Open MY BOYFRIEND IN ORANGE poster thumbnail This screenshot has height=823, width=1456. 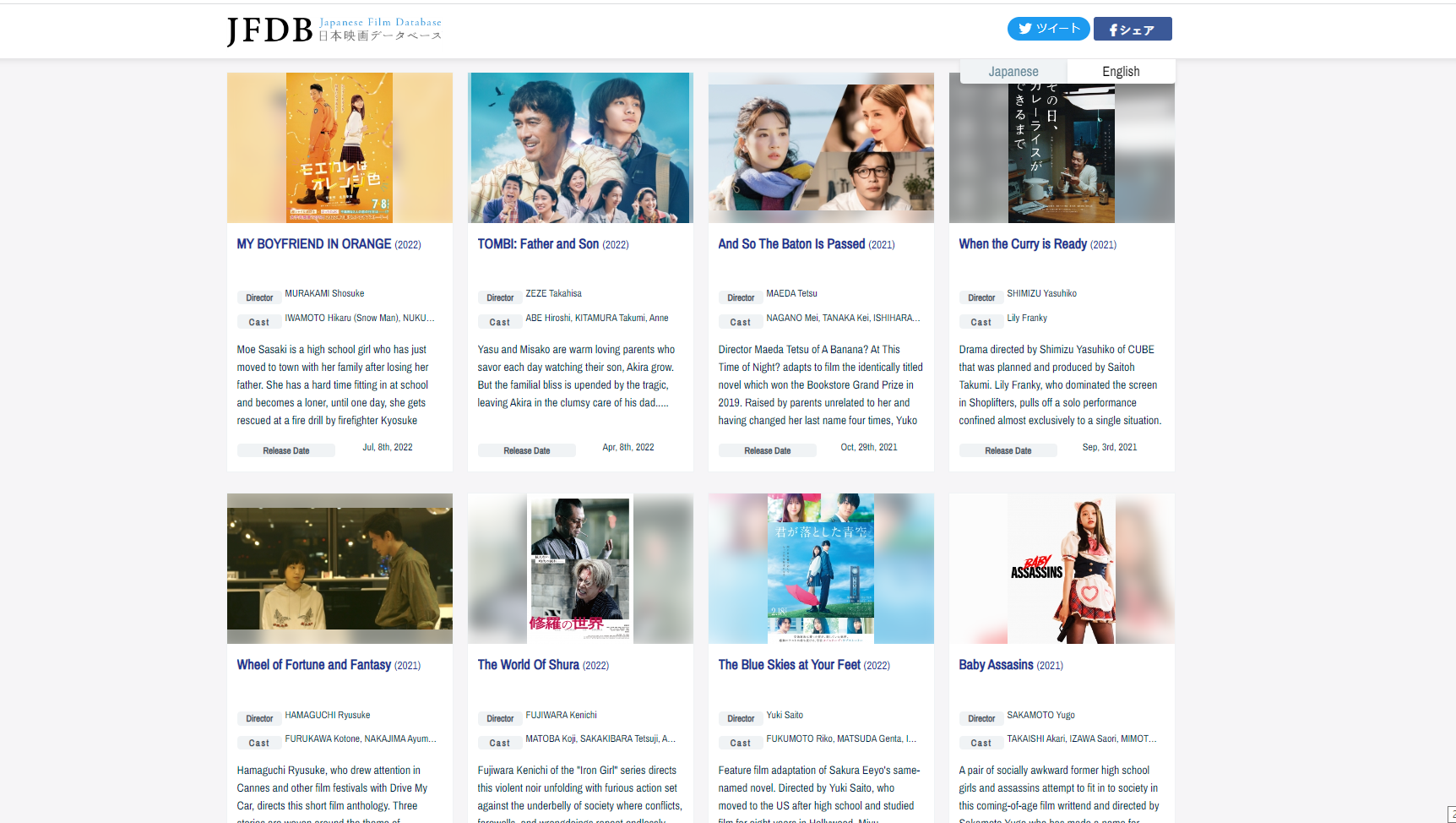pos(340,148)
